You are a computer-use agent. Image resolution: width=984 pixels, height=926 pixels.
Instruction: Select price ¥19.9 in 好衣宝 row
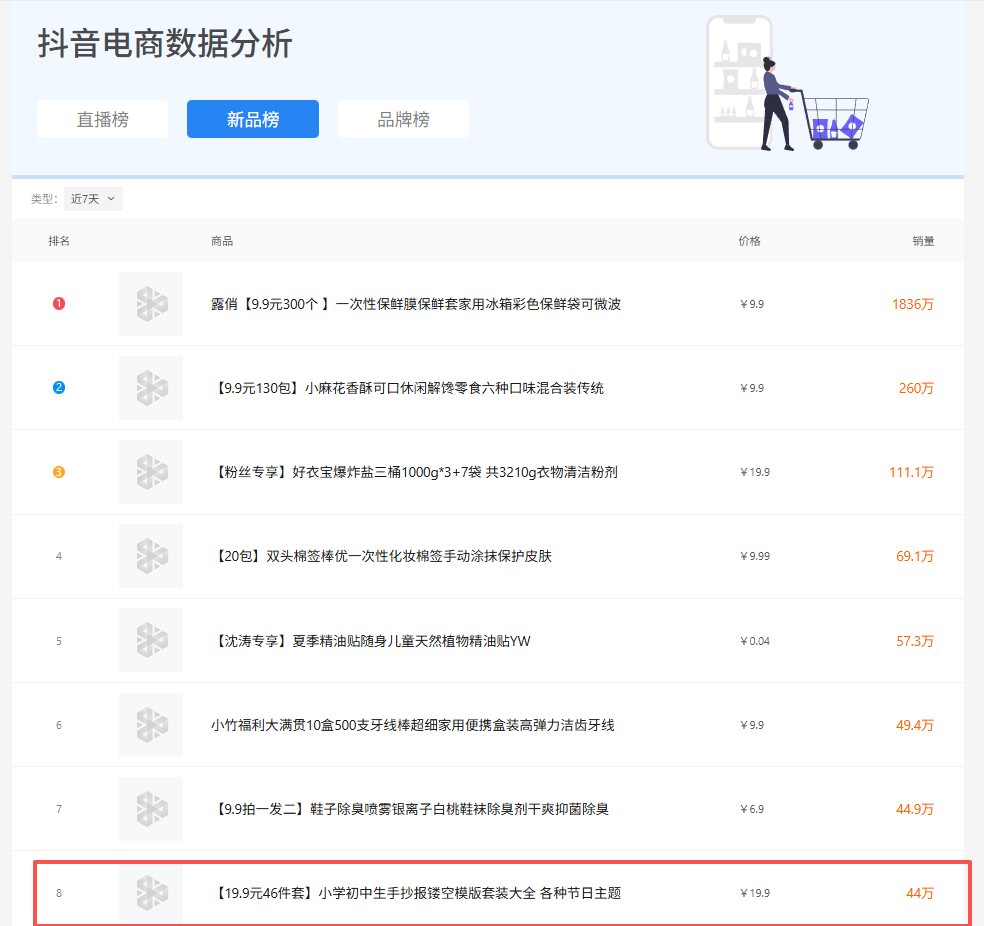tap(755, 472)
